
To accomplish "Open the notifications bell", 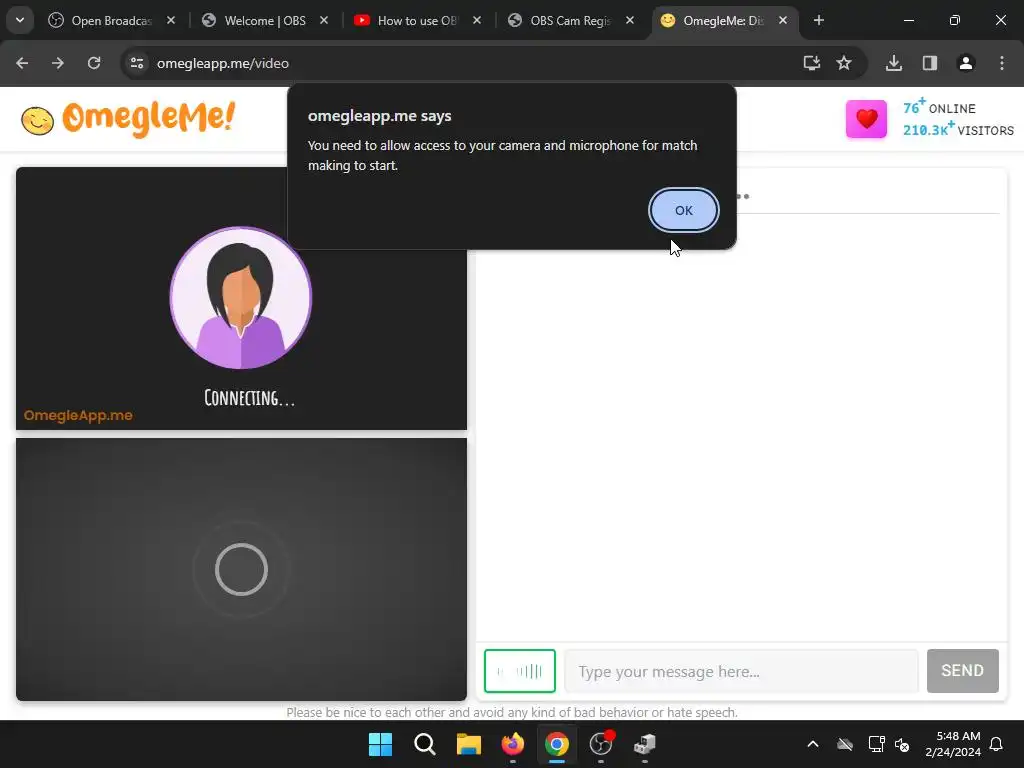I will pos(996,744).
